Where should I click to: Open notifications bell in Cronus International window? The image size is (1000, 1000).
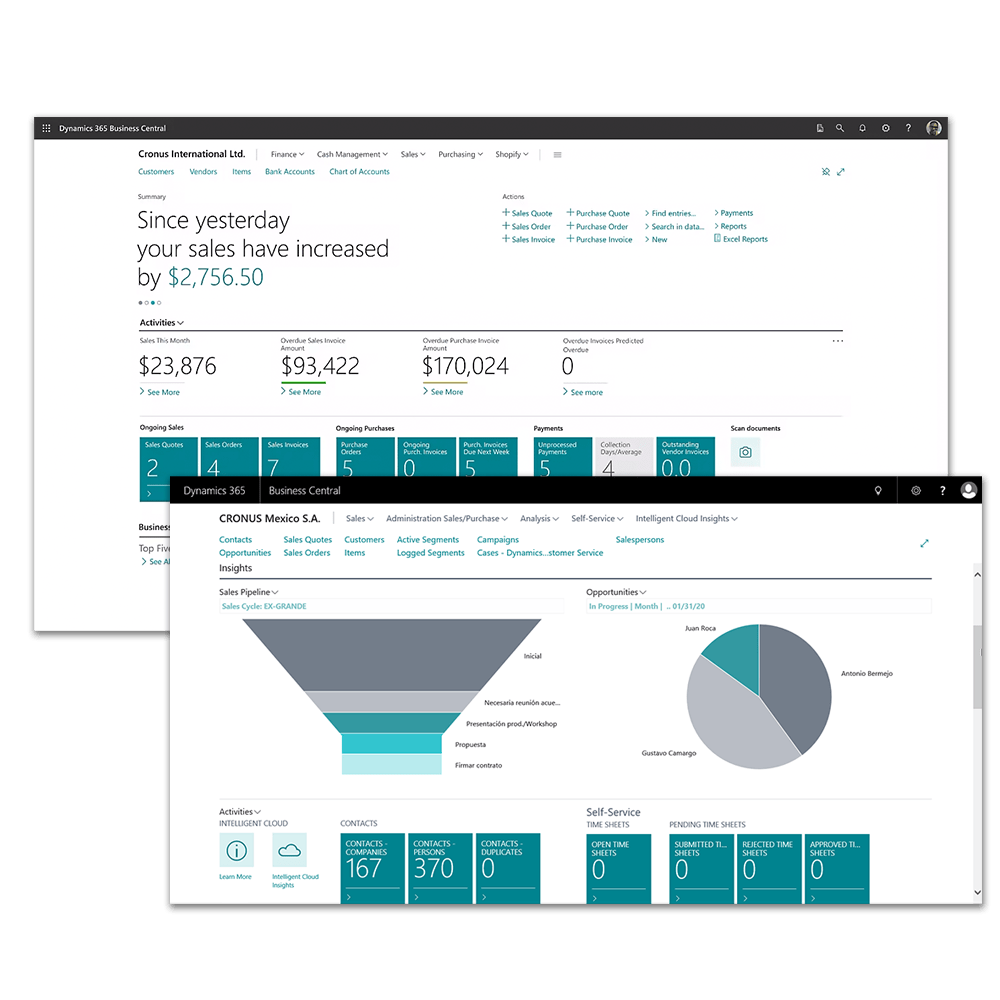(x=862, y=128)
